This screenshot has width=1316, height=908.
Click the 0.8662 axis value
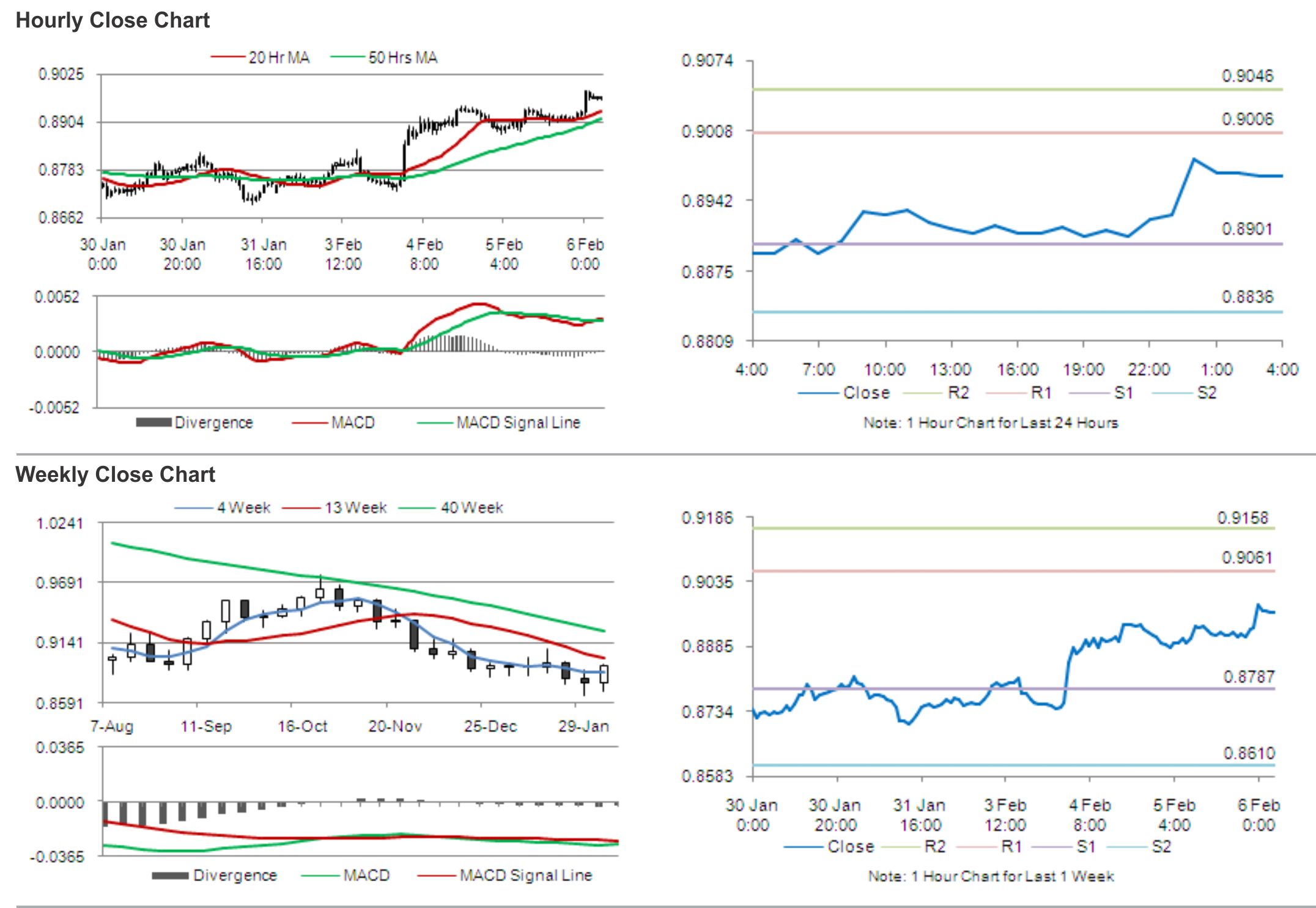click(x=61, y=218)
